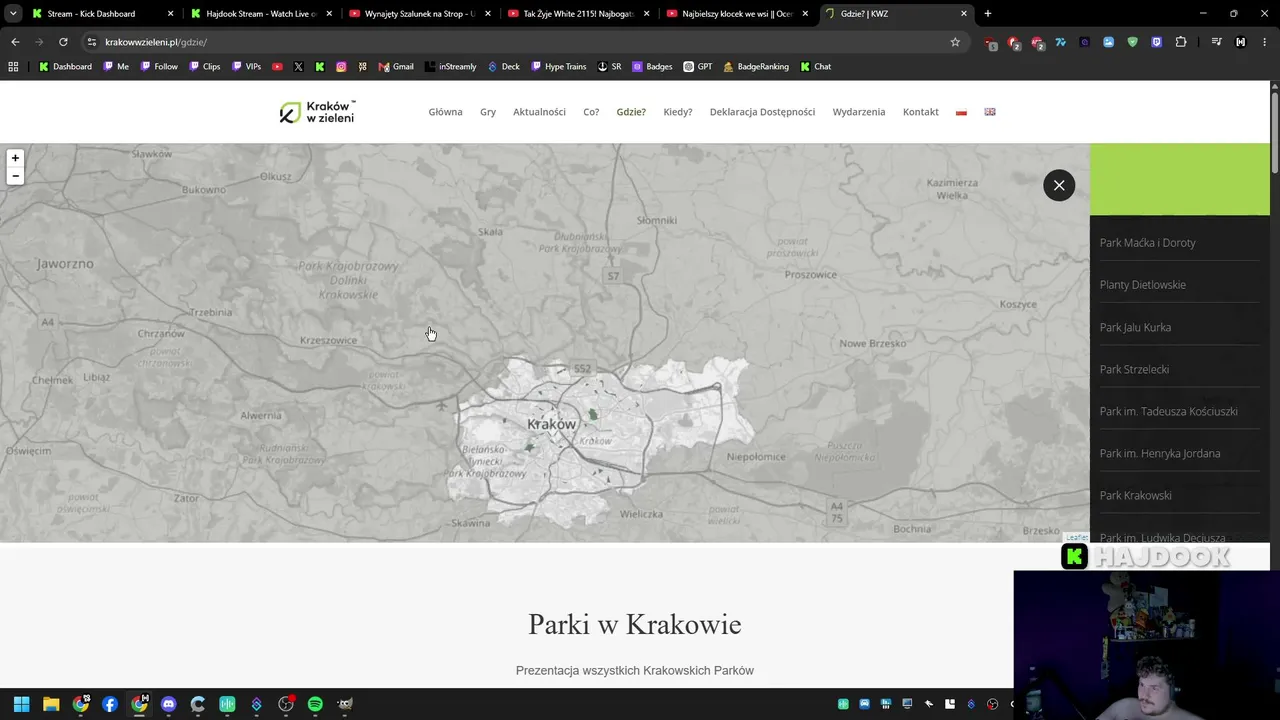The height and width of the screenshot is (720, 1280).
Task: Open the Gry menu item
Action: coord(488,112)
